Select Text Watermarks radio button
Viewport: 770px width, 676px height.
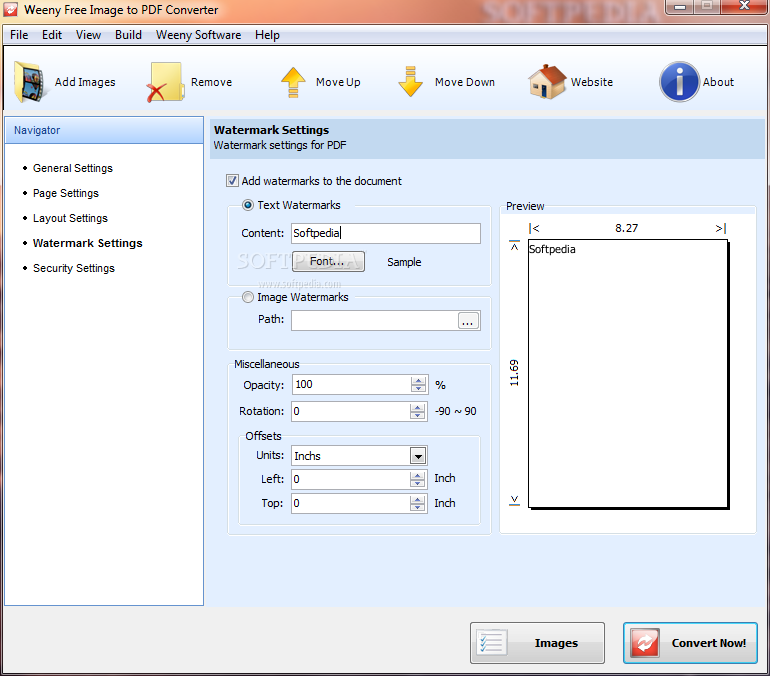(248, 205)
